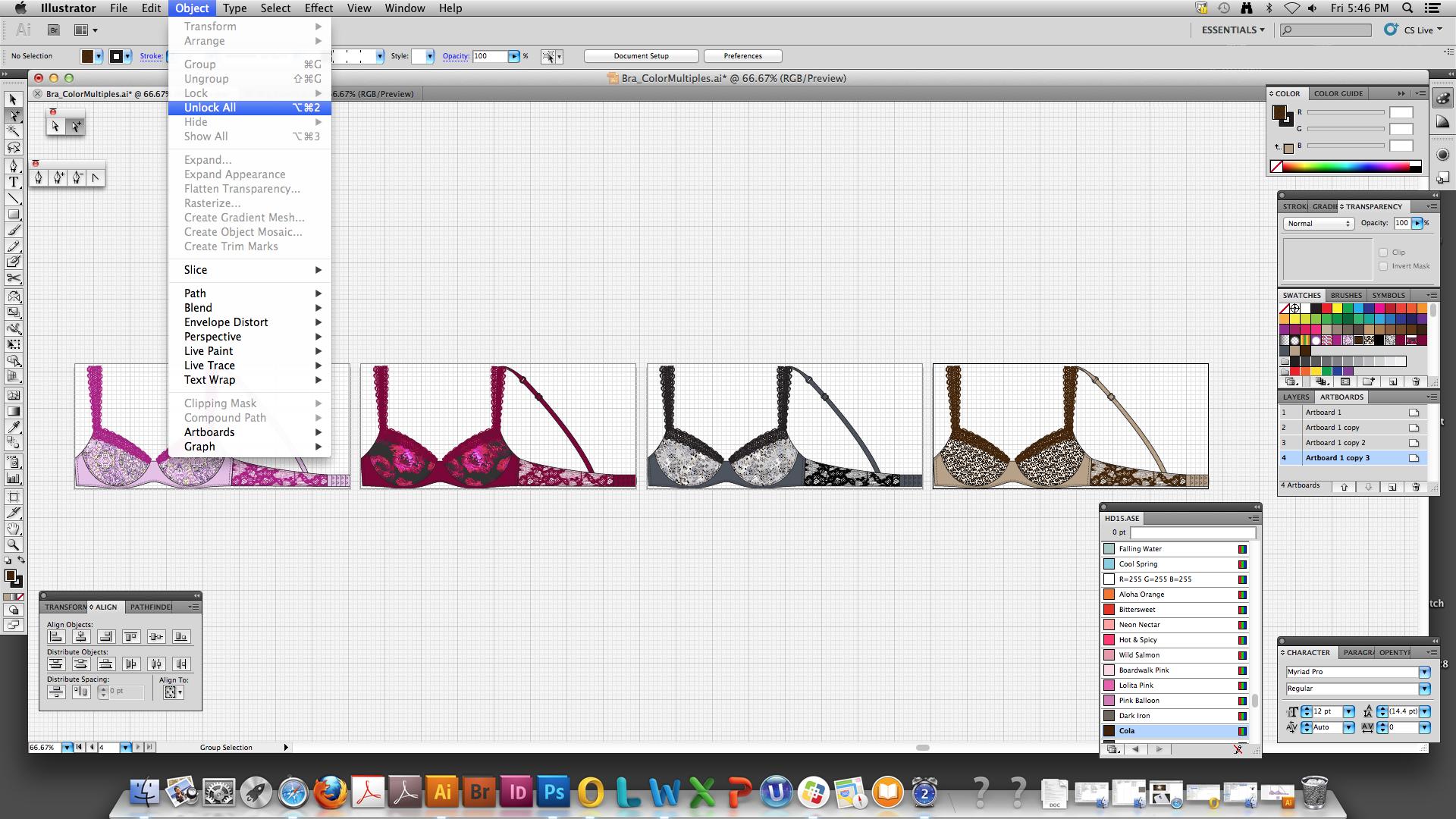This screenshot has height=819, width=1456.
Task: Select the Magic Wand tool
Action: (x=13, y=131)
